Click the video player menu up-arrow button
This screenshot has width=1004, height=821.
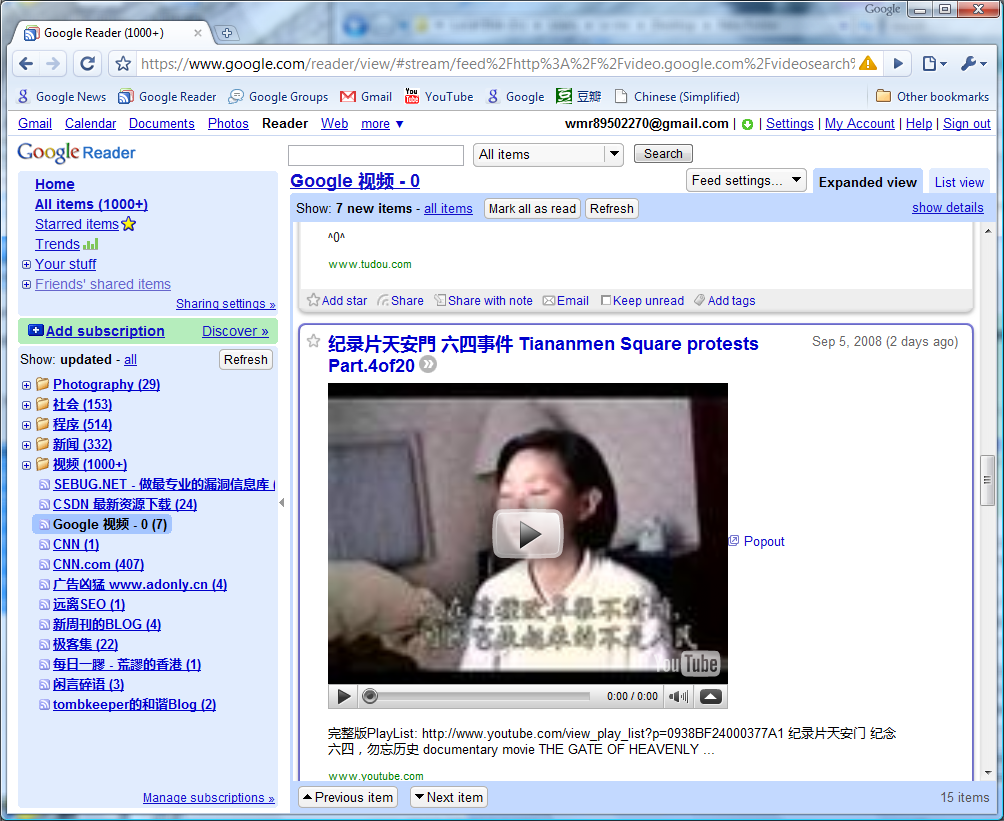coord(711,696)
